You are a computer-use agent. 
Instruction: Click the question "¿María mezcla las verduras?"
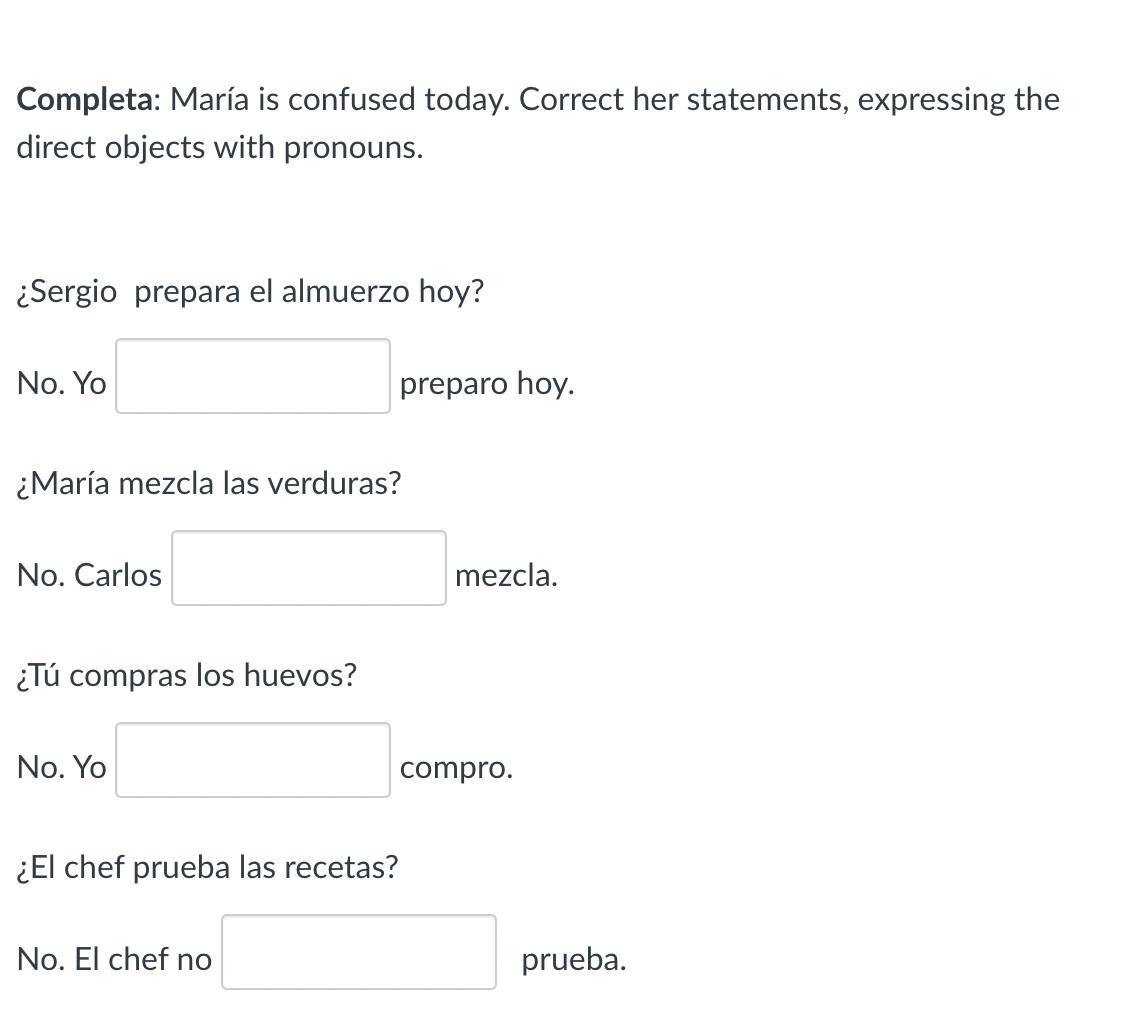(209, 484)
